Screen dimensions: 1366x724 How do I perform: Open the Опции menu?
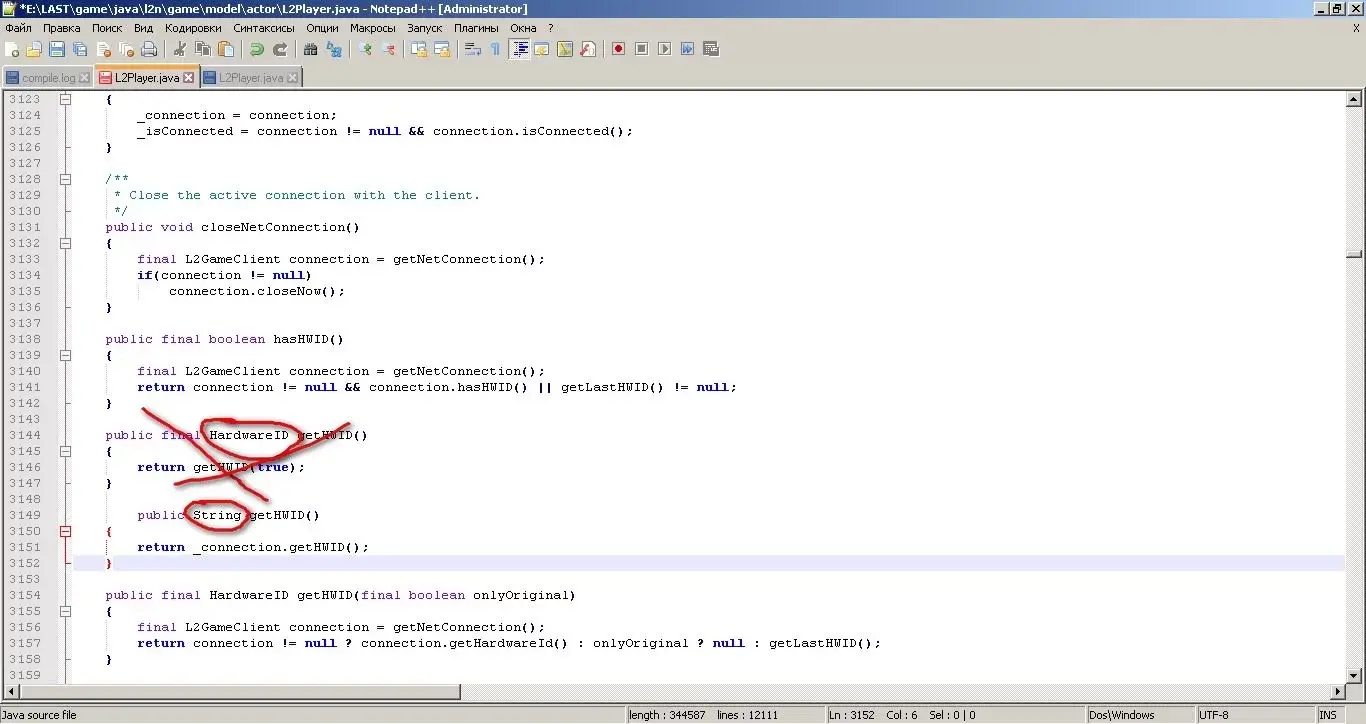coord(322,28)
